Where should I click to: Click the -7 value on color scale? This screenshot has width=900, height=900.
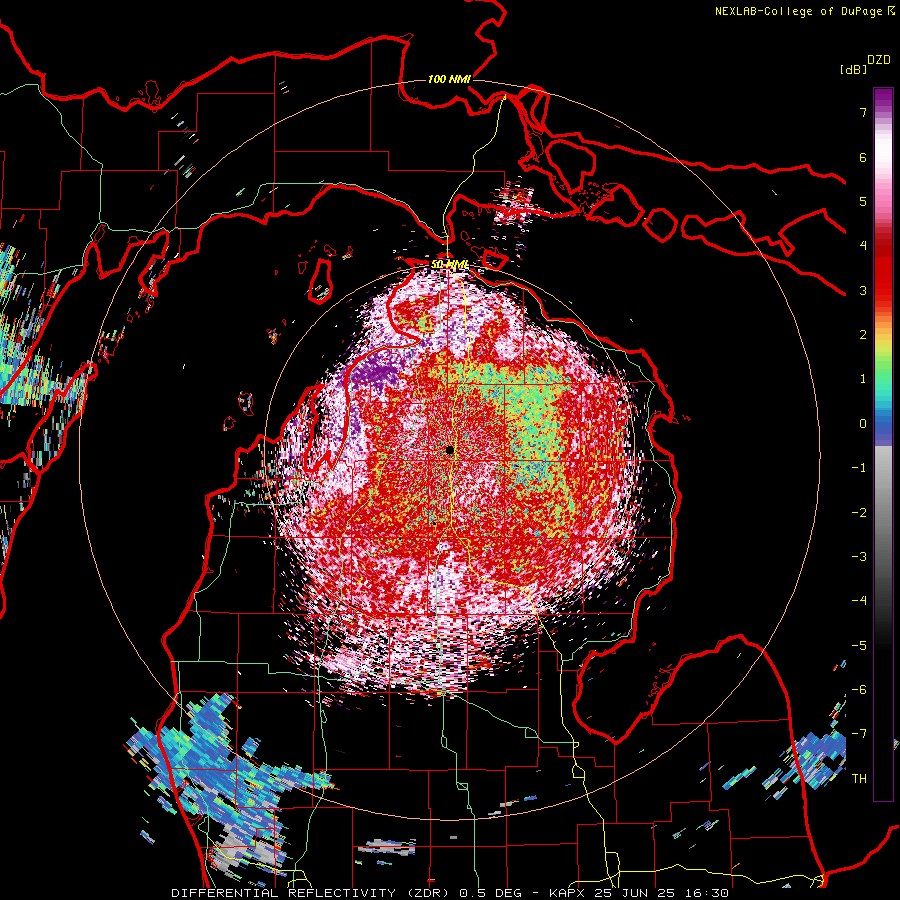859,734
